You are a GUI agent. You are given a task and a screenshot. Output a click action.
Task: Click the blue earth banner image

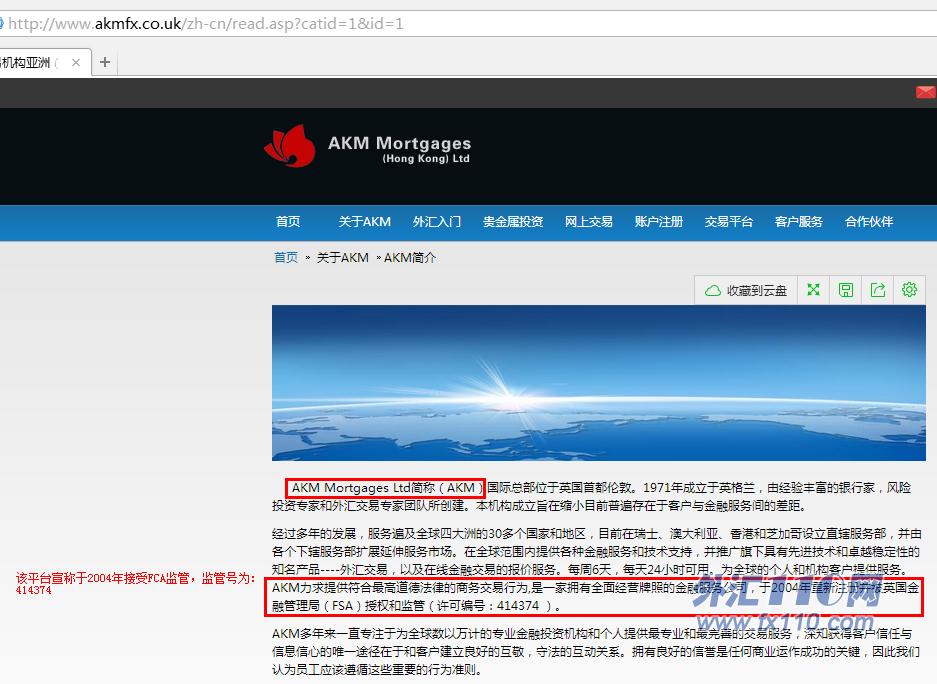(x=599, y=383)
